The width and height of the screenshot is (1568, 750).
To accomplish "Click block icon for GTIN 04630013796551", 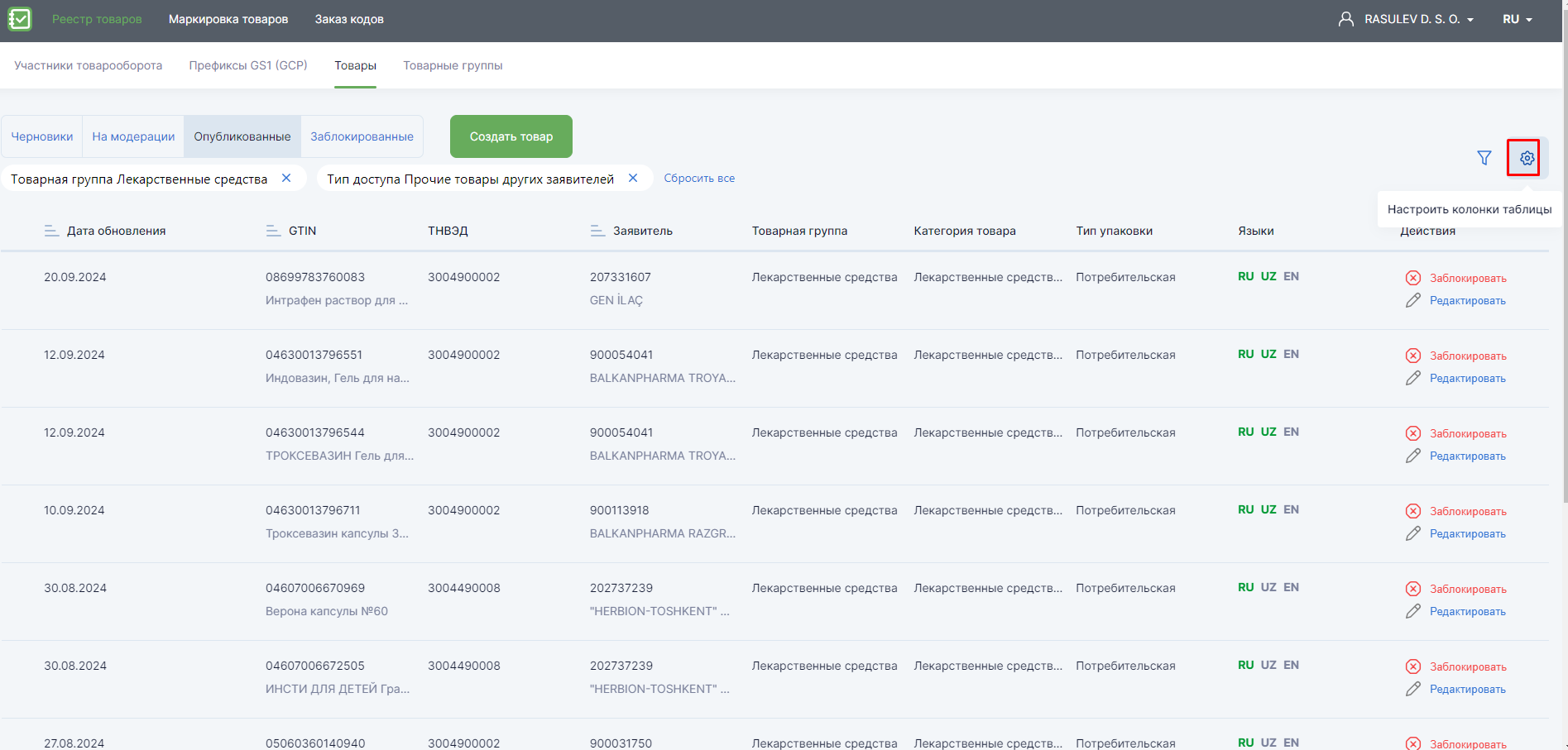I will coord(1413,356).
